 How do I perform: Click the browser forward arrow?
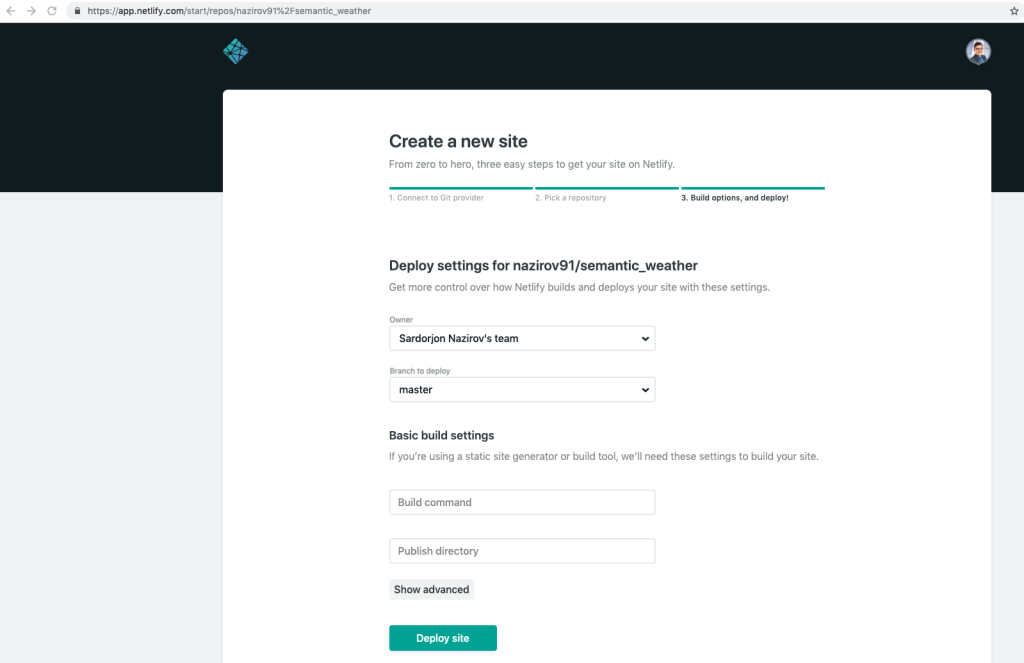click(x=31, y=11)
